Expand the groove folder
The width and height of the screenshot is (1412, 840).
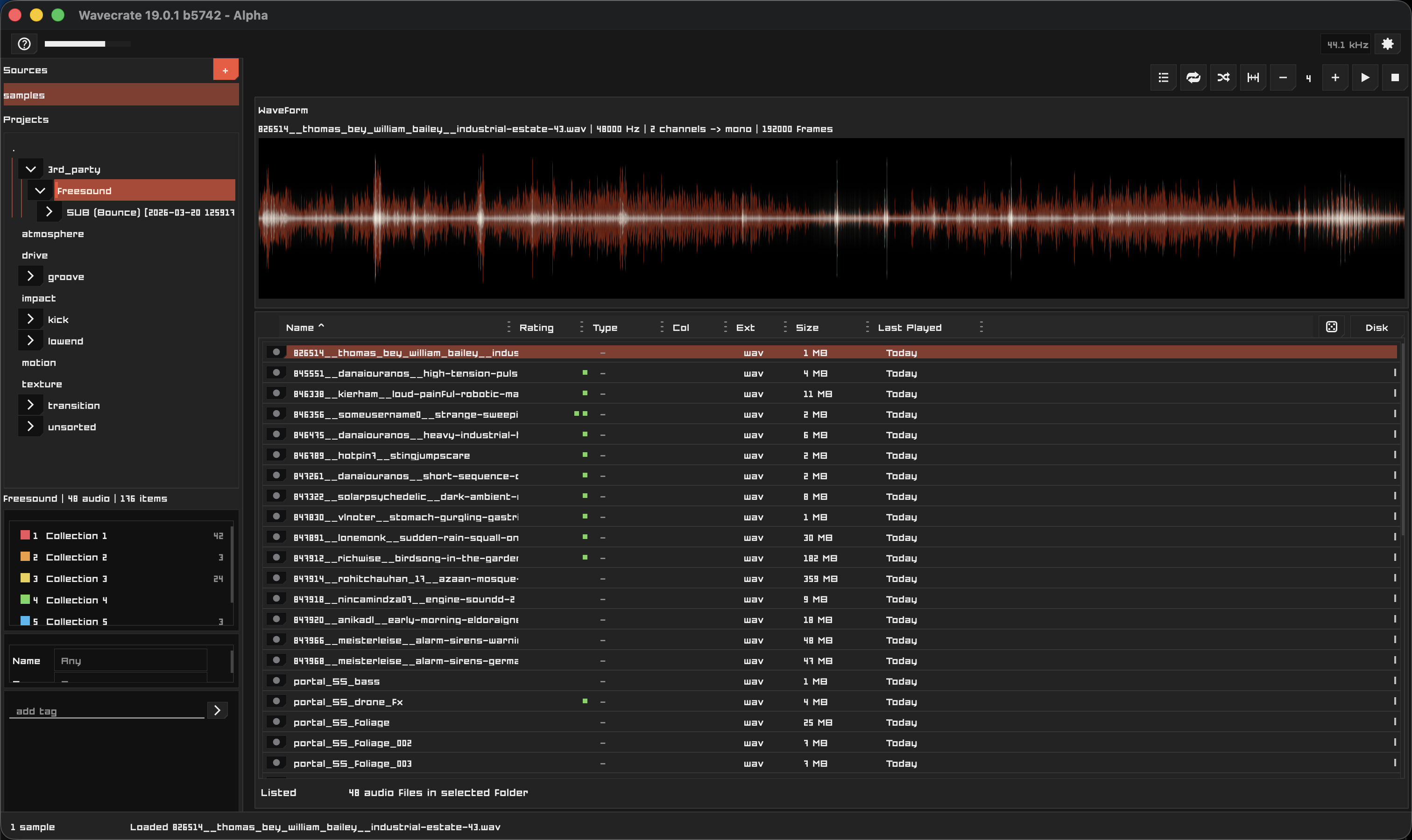(31, 276)
